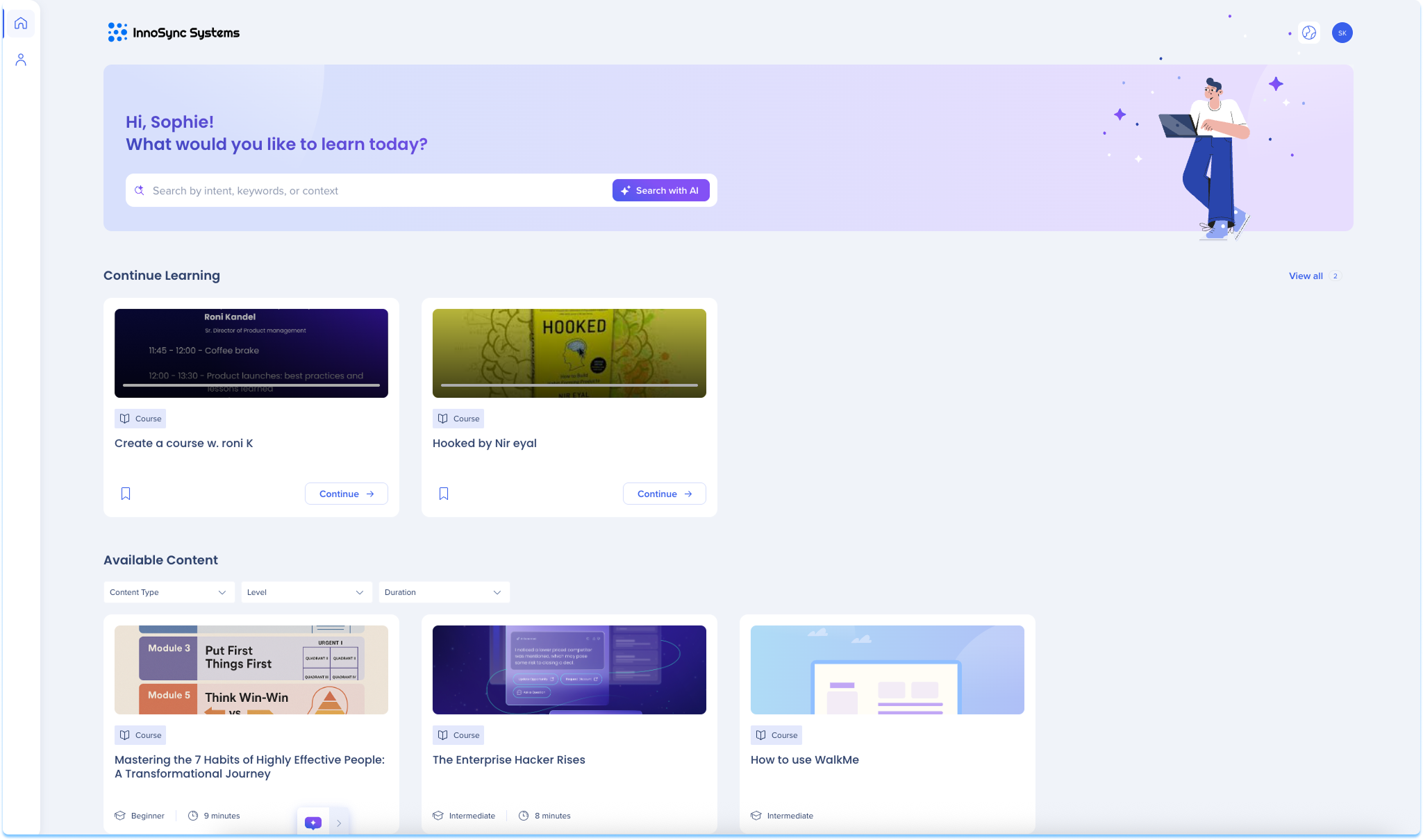
Task: Expand the chat widget arrow at the bottom
Action: pos(339,823)
